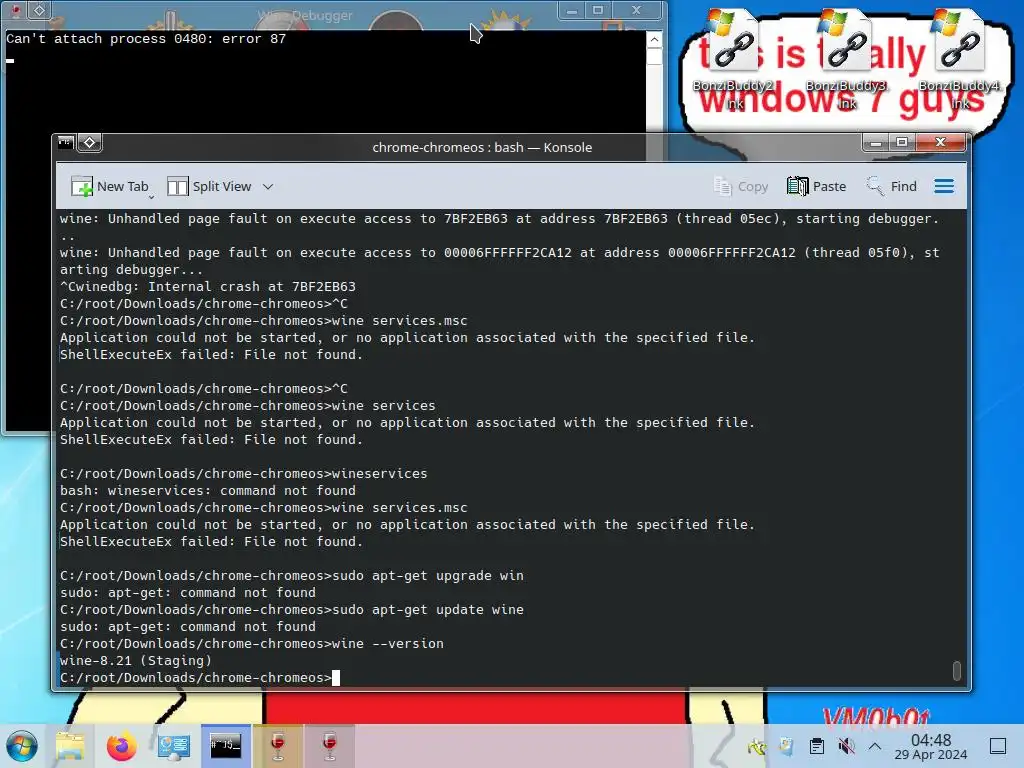
Task: Click the document tray icon beside clipboard
Action: tap(786, 746)
